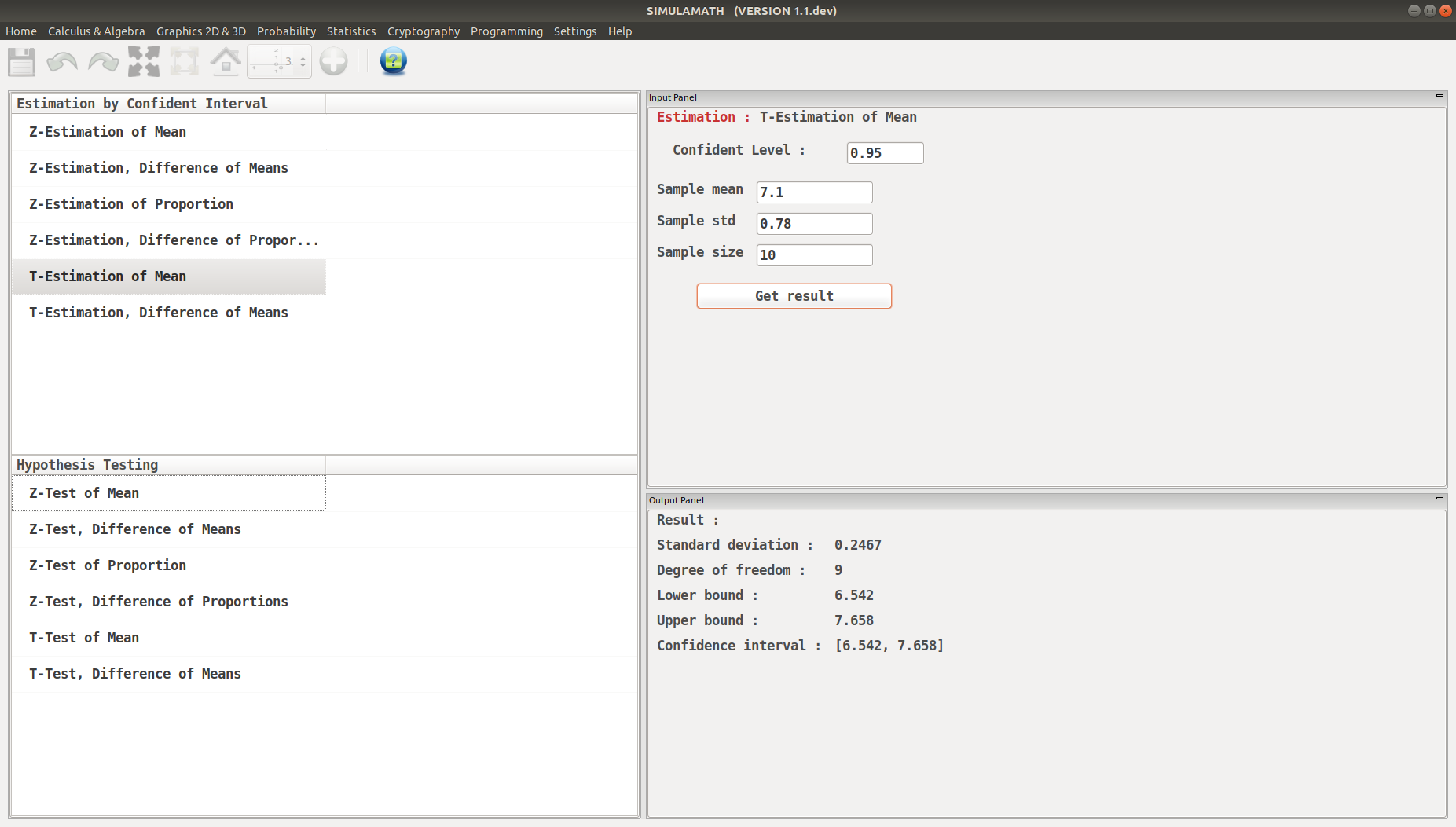Open help via blue question-mark icon
Screen dimensions: 1456x827
point(393,61)
